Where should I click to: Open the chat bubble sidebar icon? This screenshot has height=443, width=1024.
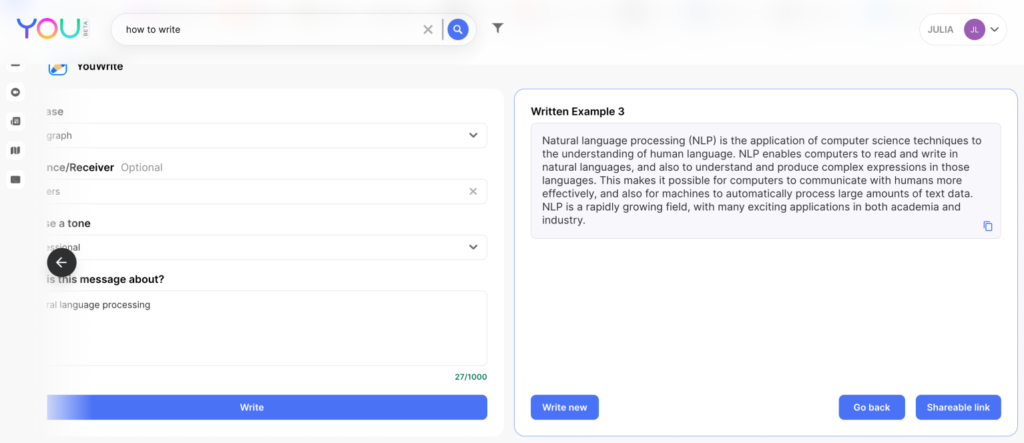(15, 92)
